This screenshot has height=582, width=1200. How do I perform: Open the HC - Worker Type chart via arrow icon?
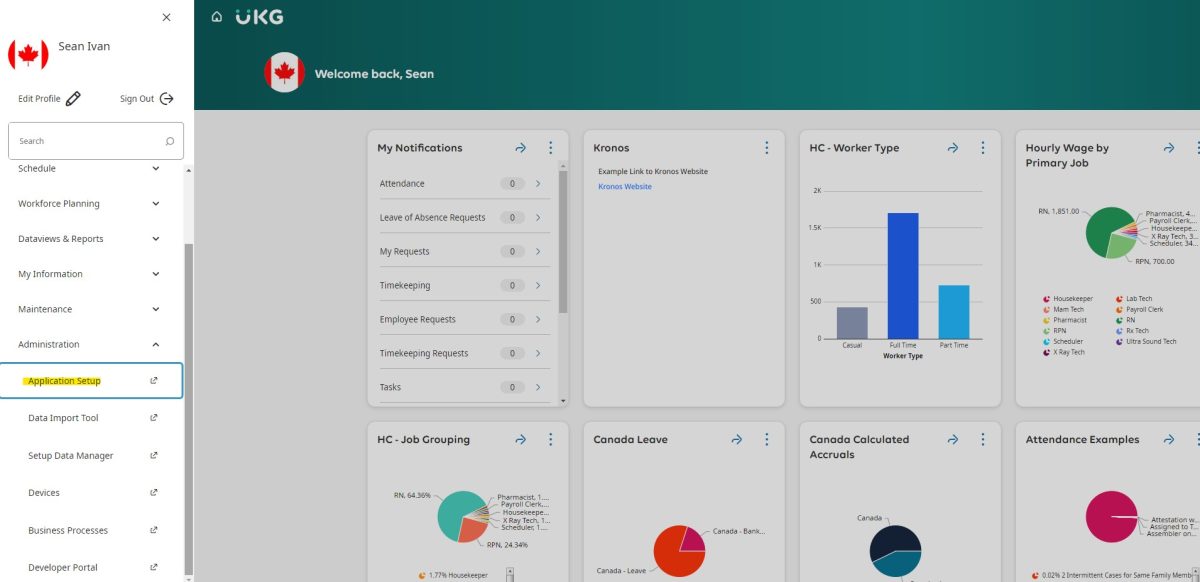[x=952, y=147]
